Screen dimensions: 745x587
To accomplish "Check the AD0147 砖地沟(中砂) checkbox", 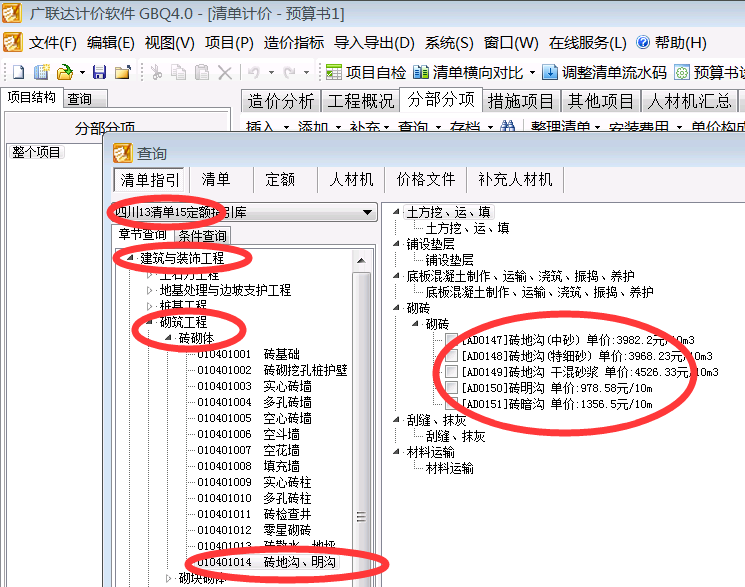I will pos(451,339).
